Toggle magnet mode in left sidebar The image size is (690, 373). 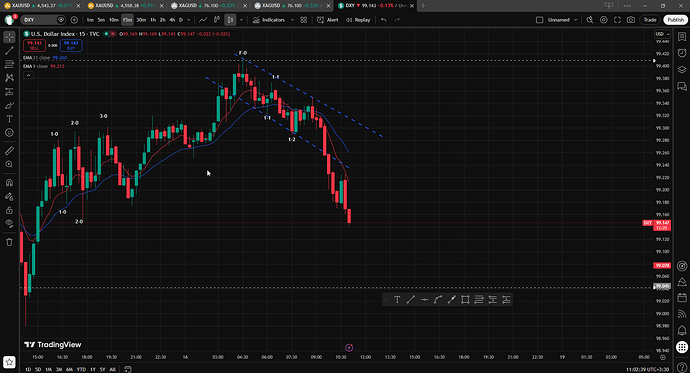point(9,182)
